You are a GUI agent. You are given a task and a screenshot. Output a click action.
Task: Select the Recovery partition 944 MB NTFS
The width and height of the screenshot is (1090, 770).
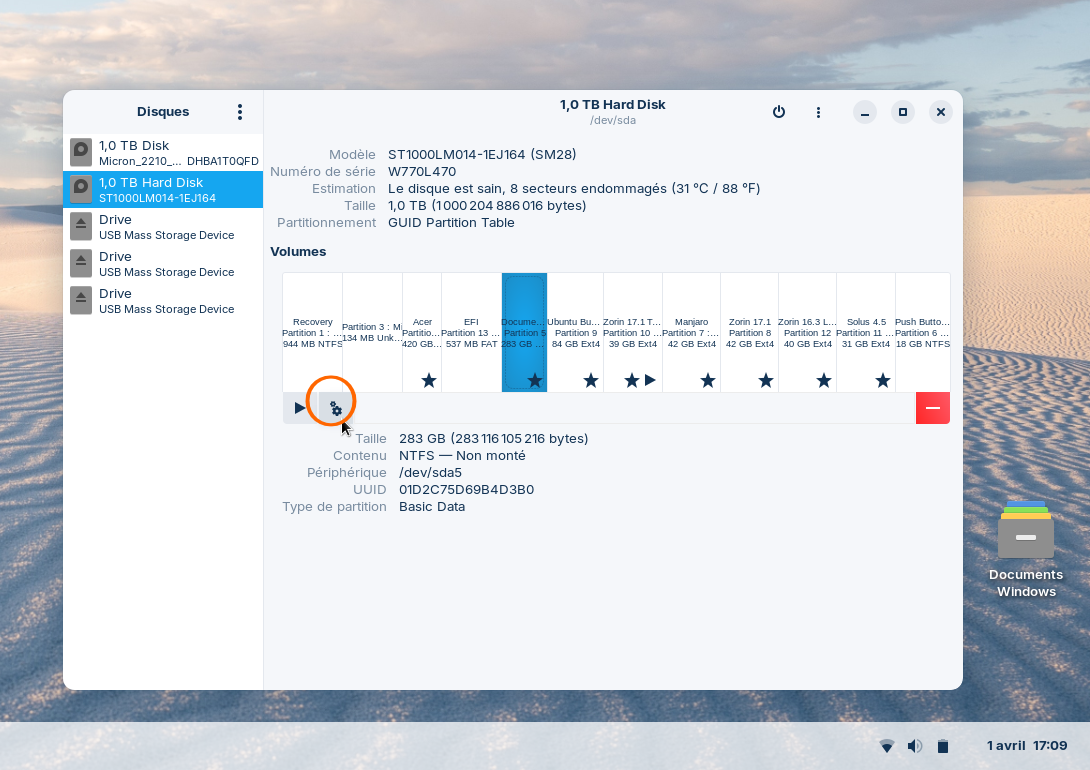pyautogui.click(x=312, y=332)
